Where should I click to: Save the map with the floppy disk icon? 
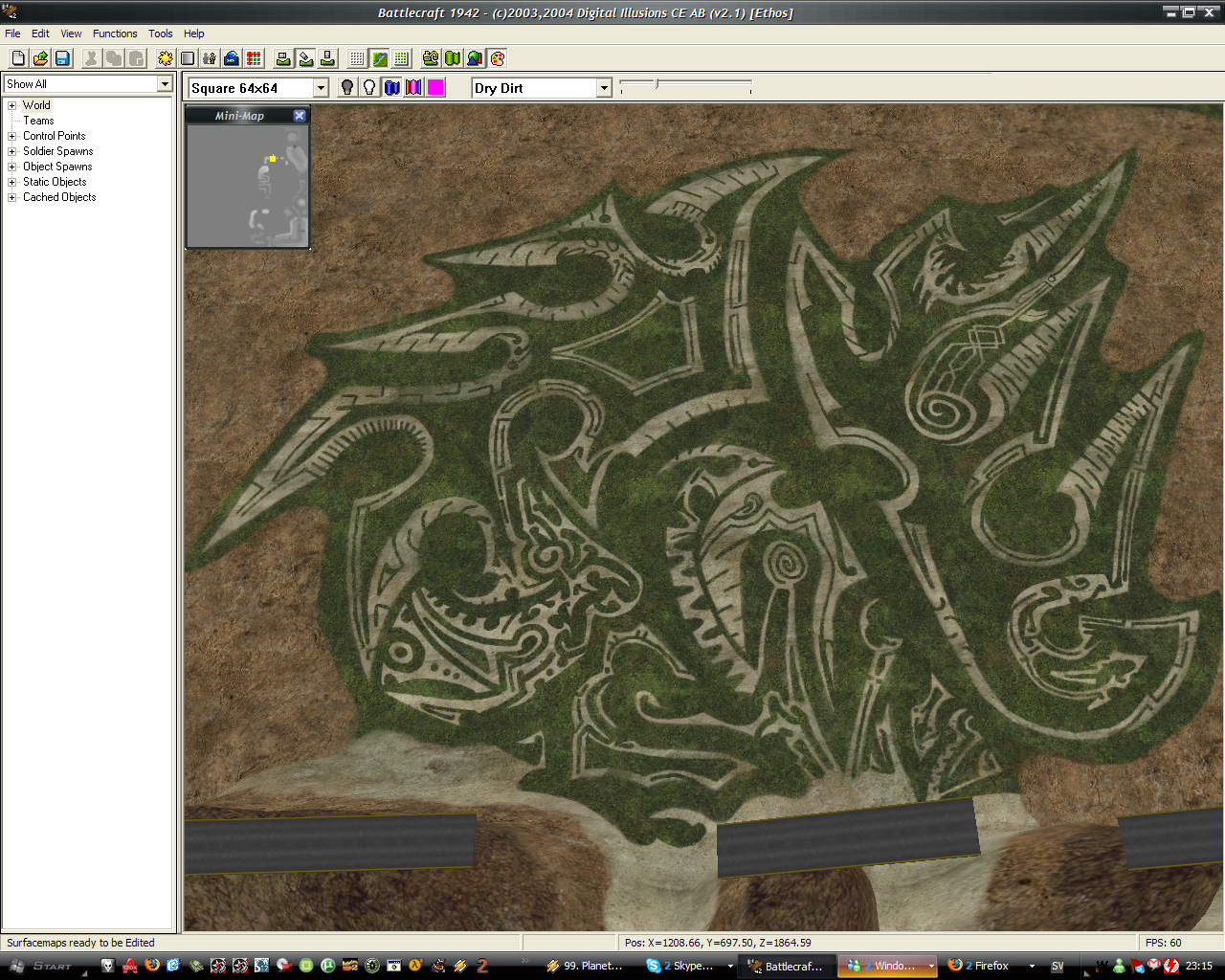pyautogui.click(x=62, y=58)
